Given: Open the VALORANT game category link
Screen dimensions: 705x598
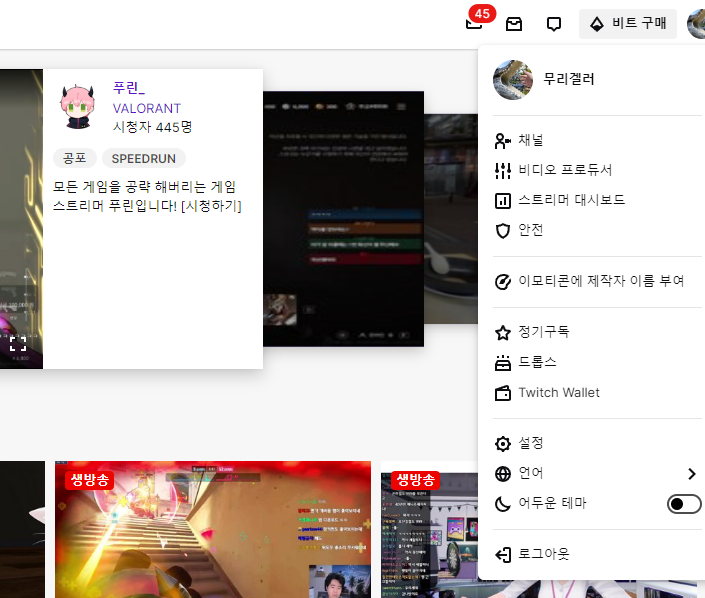Looking at the screenshot, I should click(x=147, y=108).
